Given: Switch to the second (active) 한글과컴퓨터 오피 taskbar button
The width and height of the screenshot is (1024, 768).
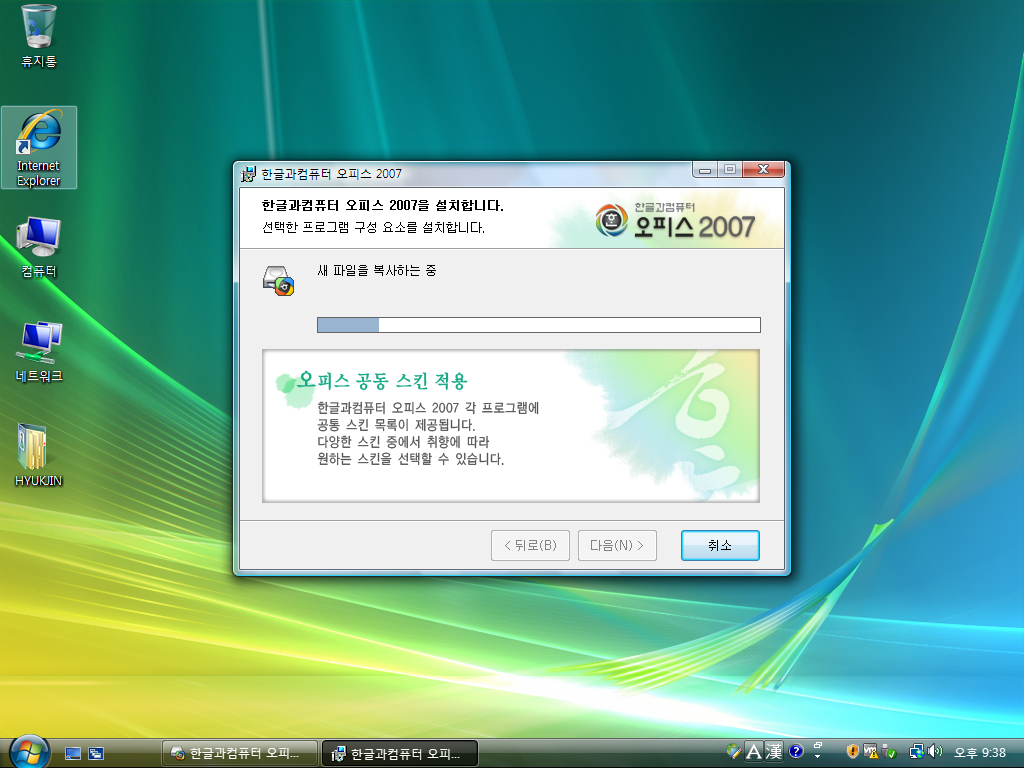Looking at the screenshot, I should tap(400, 754).
